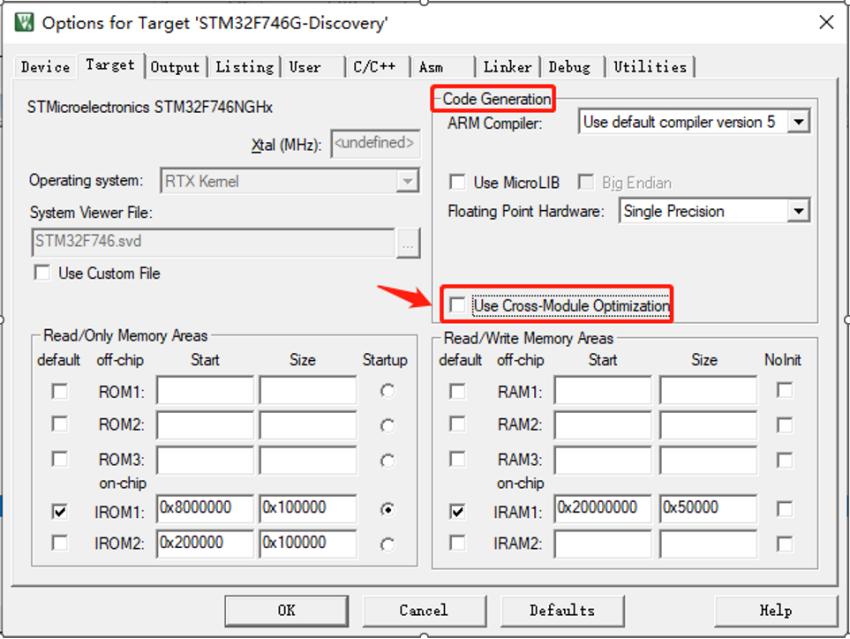
Task: Enable Use Cross-Module Optimization checkbox
Action: point(458,305)
